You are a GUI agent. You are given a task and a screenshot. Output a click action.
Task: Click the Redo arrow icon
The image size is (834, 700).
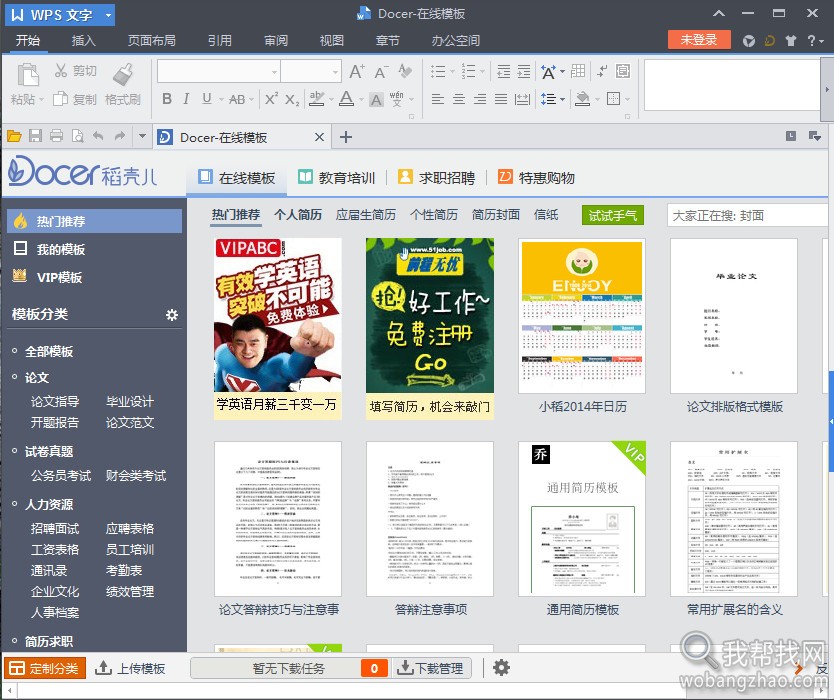pyautogui.click(x=120, y=136)
